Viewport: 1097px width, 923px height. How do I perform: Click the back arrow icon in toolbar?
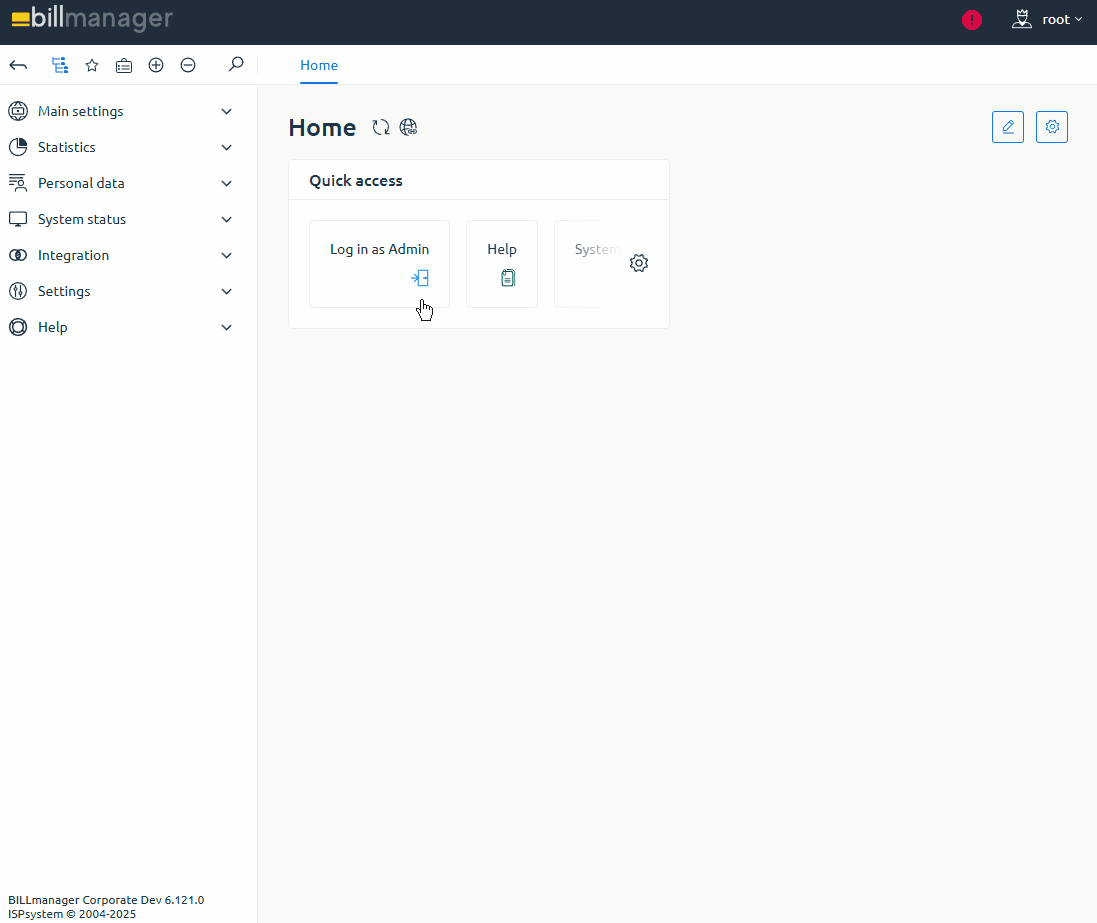click(18, 65)
